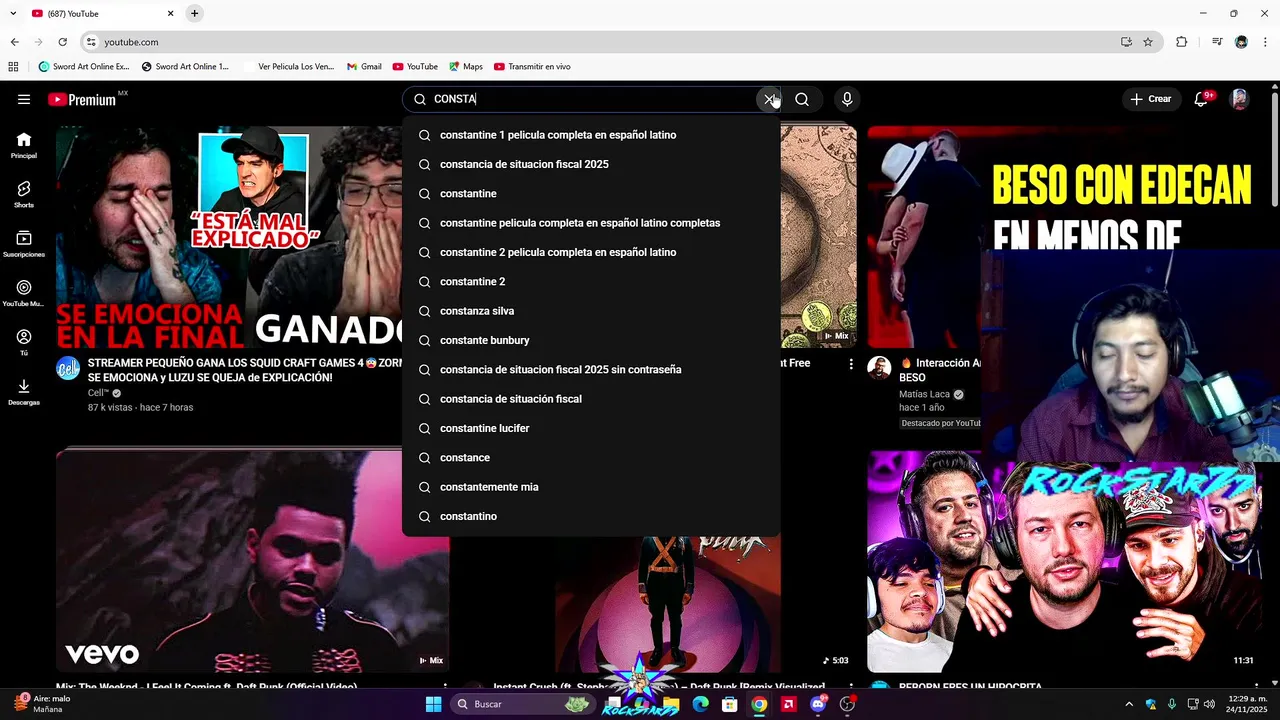Open the Maps bookmark
Screen dimensions: 1280x720
465,67
